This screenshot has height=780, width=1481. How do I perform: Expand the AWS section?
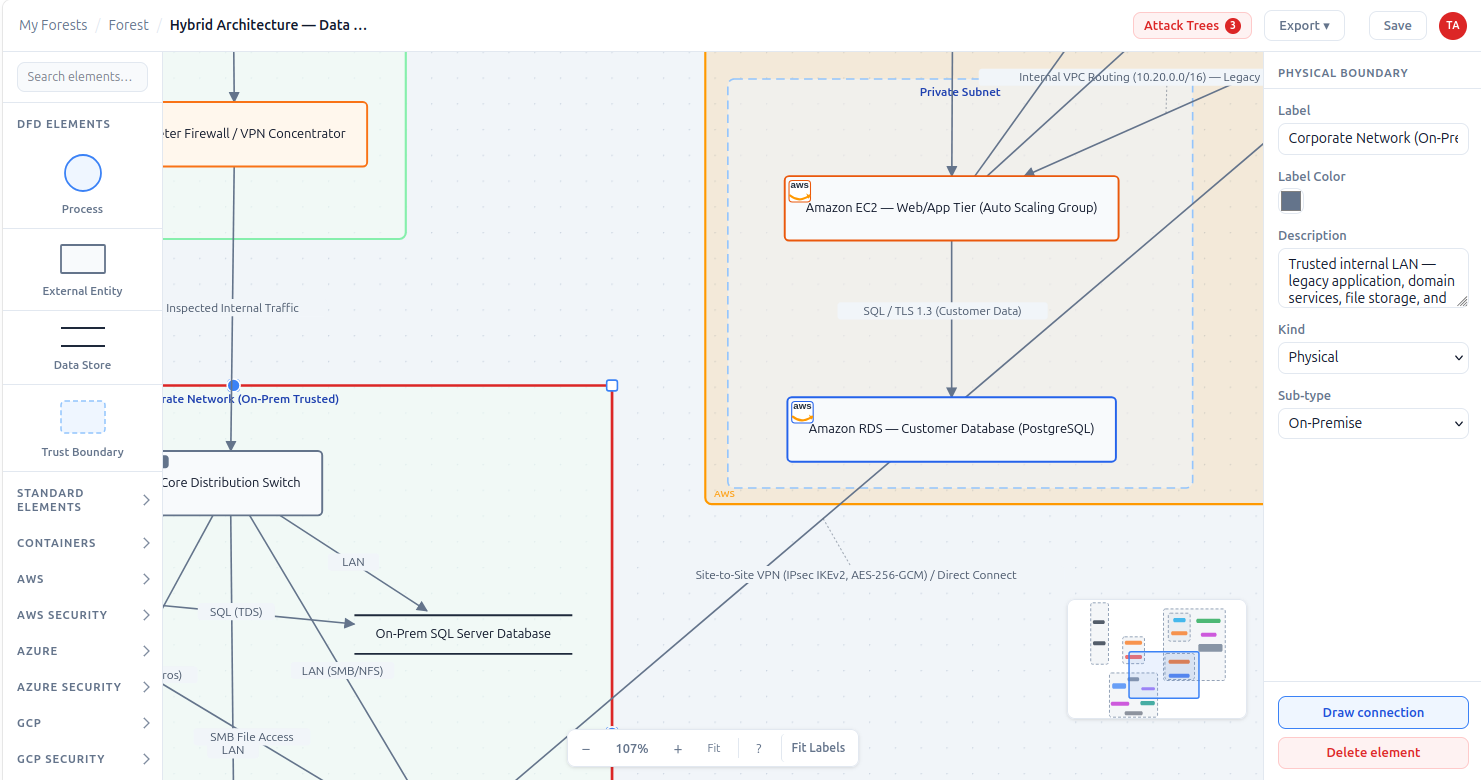pos(83,579)
